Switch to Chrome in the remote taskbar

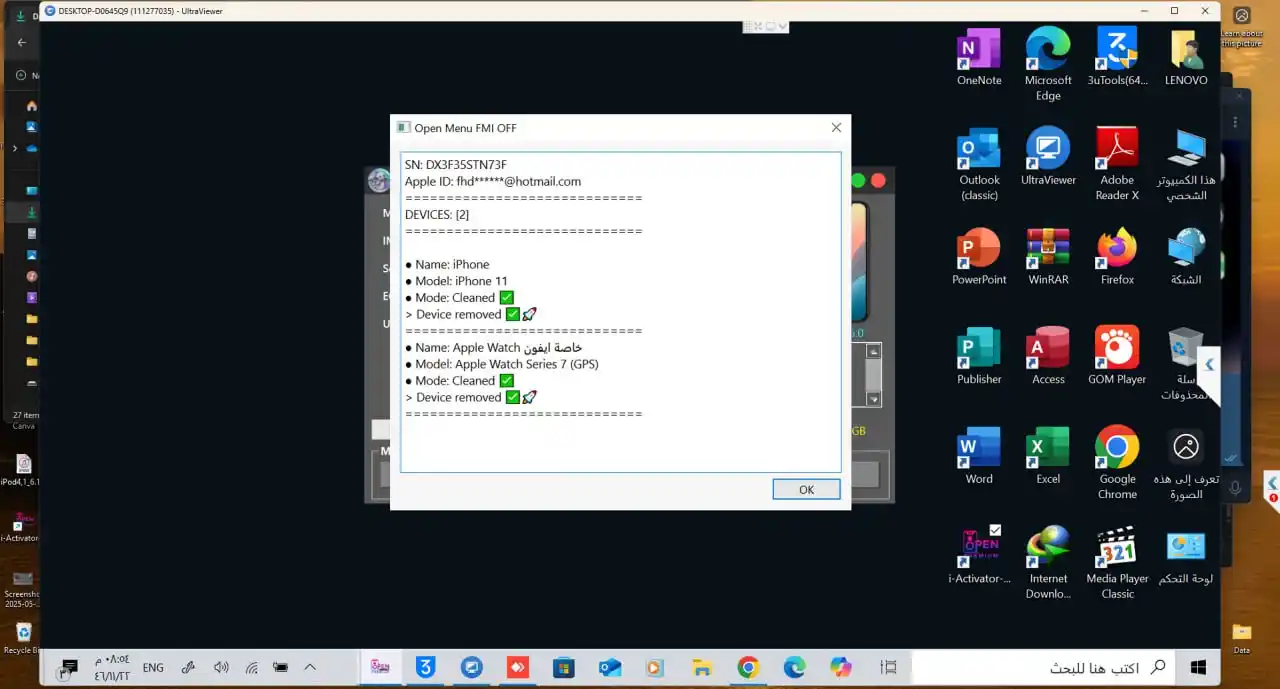[748, 667]
